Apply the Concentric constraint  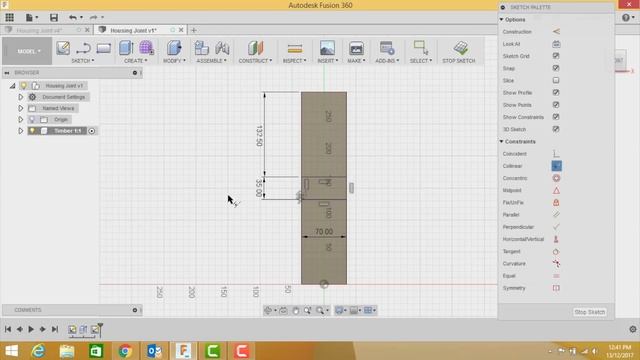556,178
